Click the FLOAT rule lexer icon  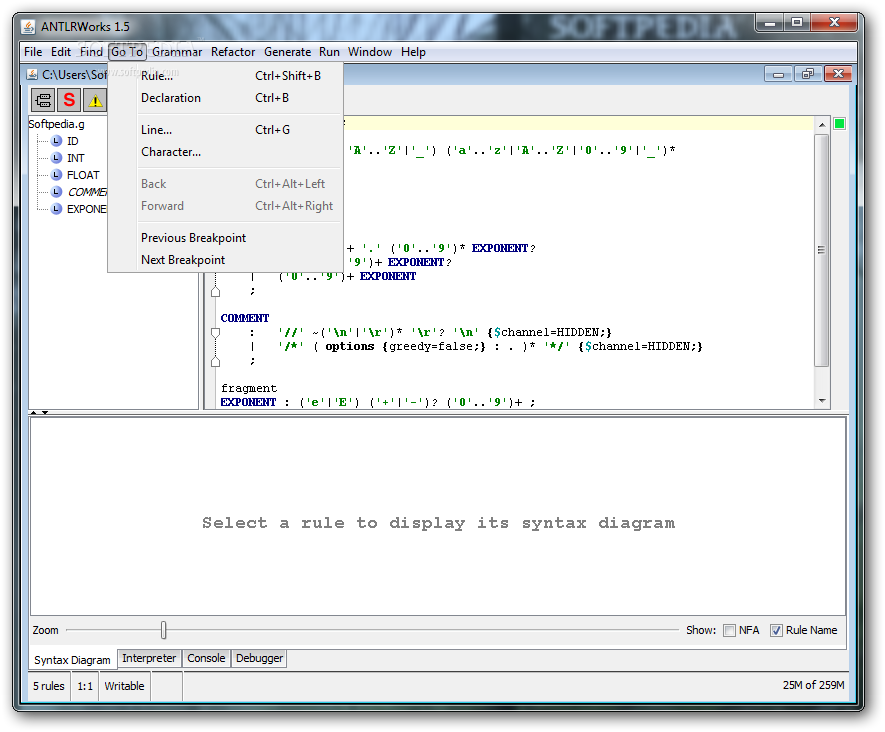coord(56,174)
